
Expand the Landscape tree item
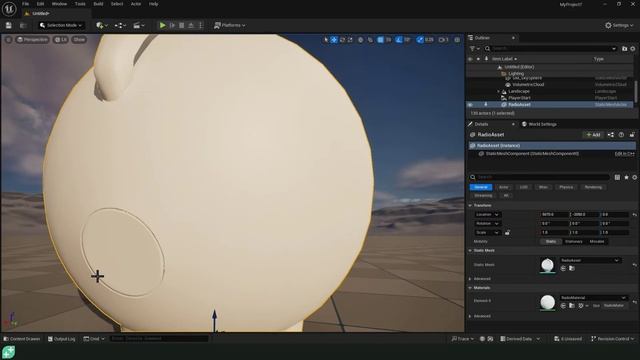tap(498, 91)
